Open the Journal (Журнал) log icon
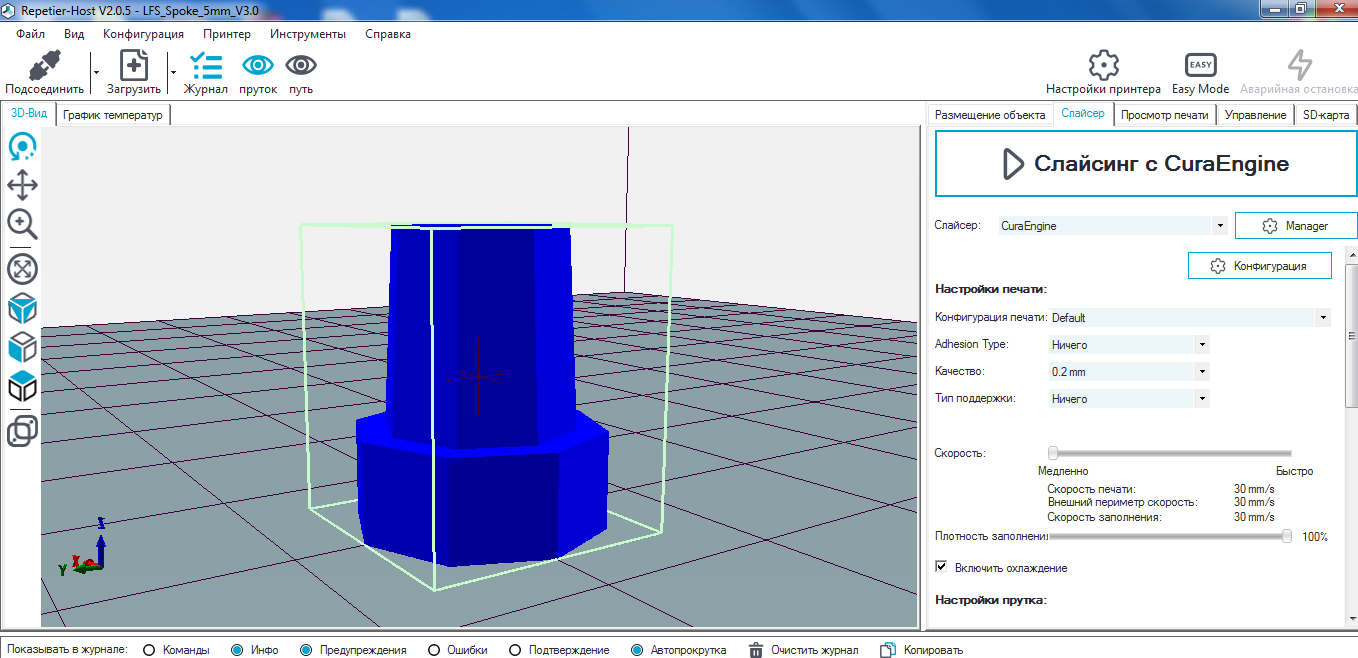The image size is (1358, 658). coord(206,67)
